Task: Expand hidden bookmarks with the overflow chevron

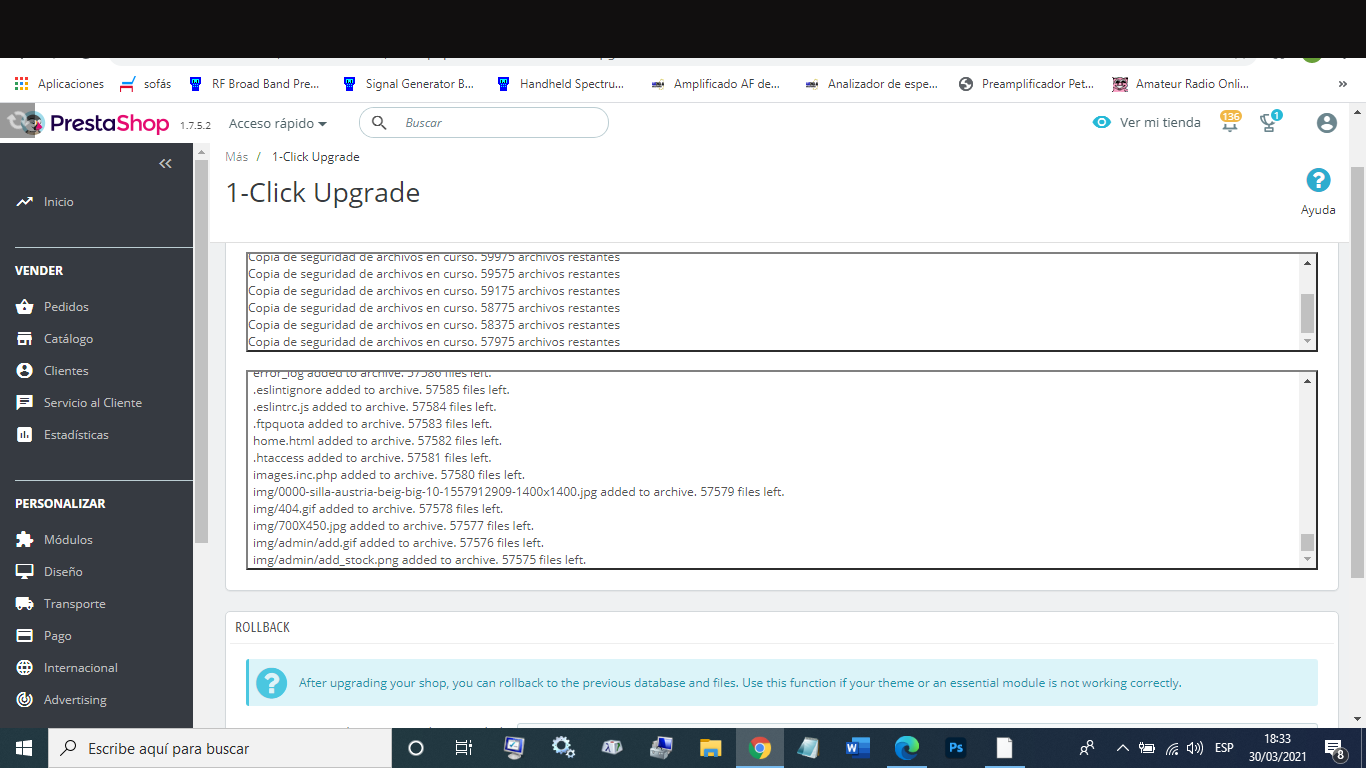Action: pos(1343,84)
